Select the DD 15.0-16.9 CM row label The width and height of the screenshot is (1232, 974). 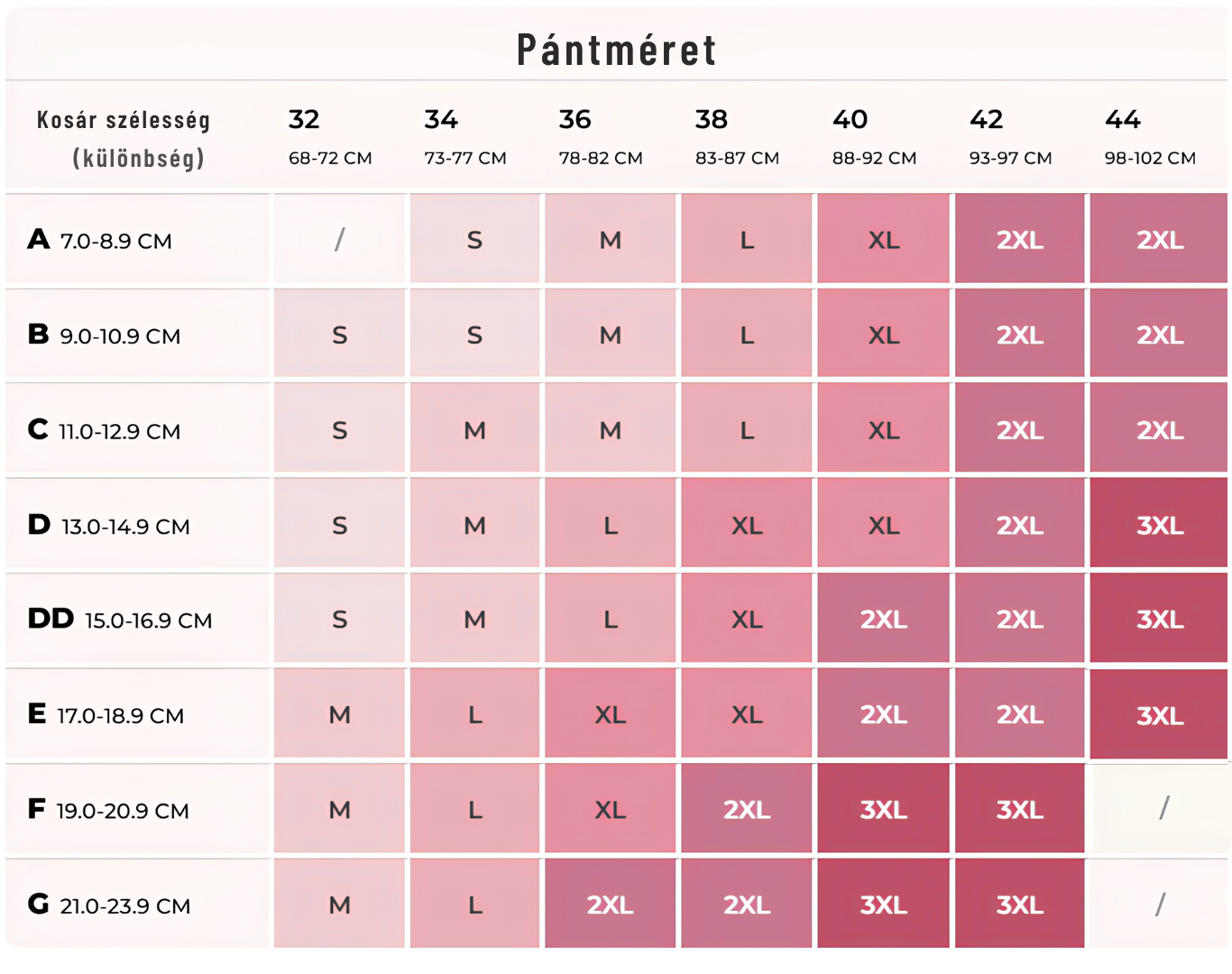click(x=120, y=620)
